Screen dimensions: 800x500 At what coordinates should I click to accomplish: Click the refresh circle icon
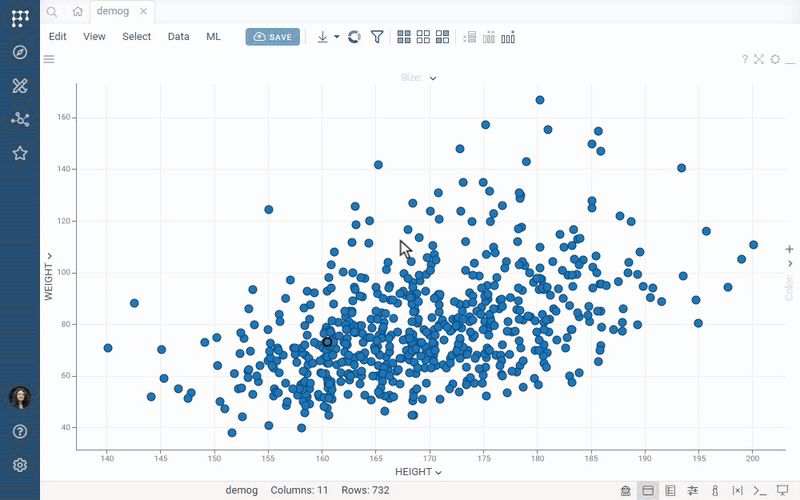click(354, 37)
